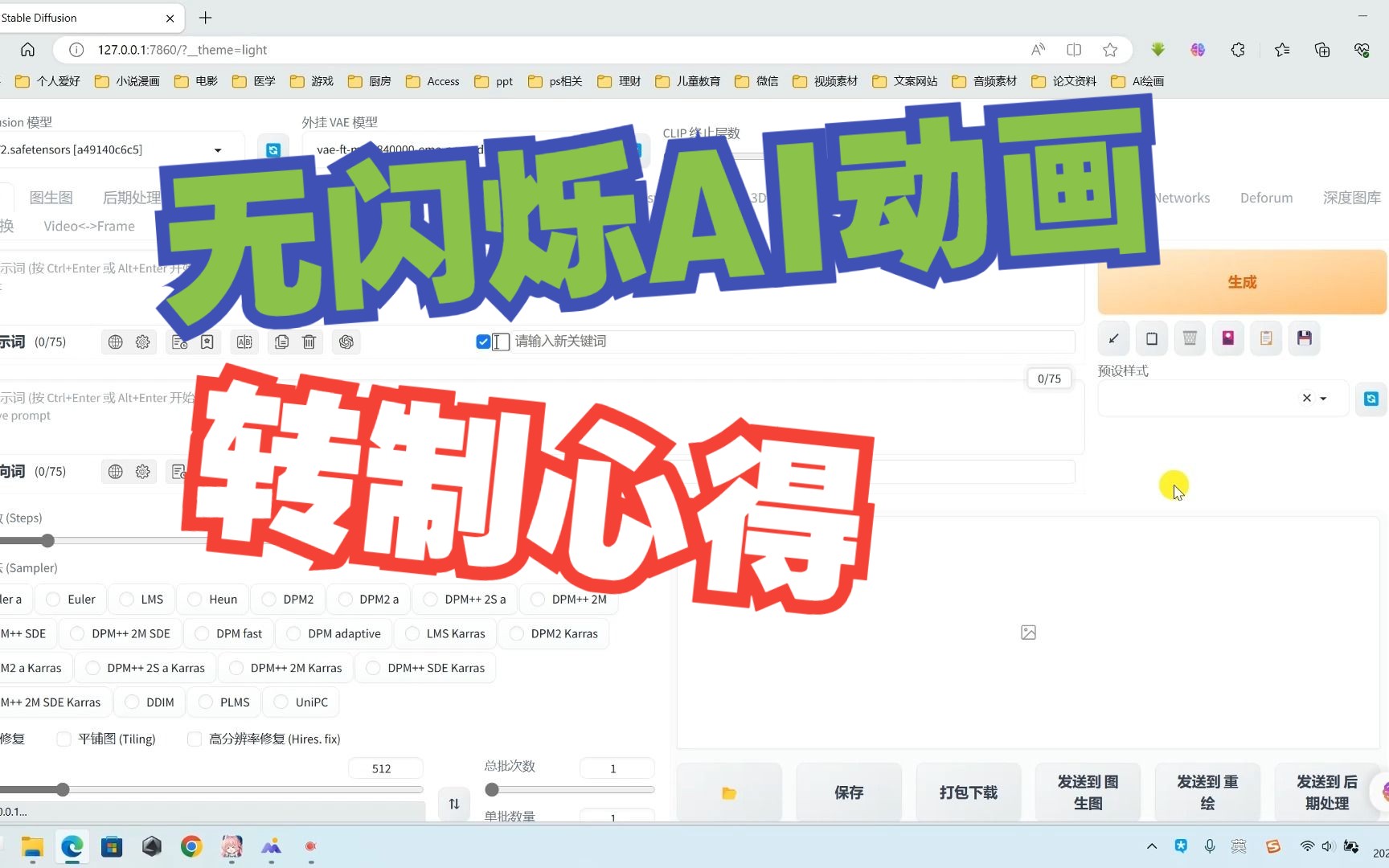
Task: Click the globe icon in the negative prompt row
Action: 116,472
